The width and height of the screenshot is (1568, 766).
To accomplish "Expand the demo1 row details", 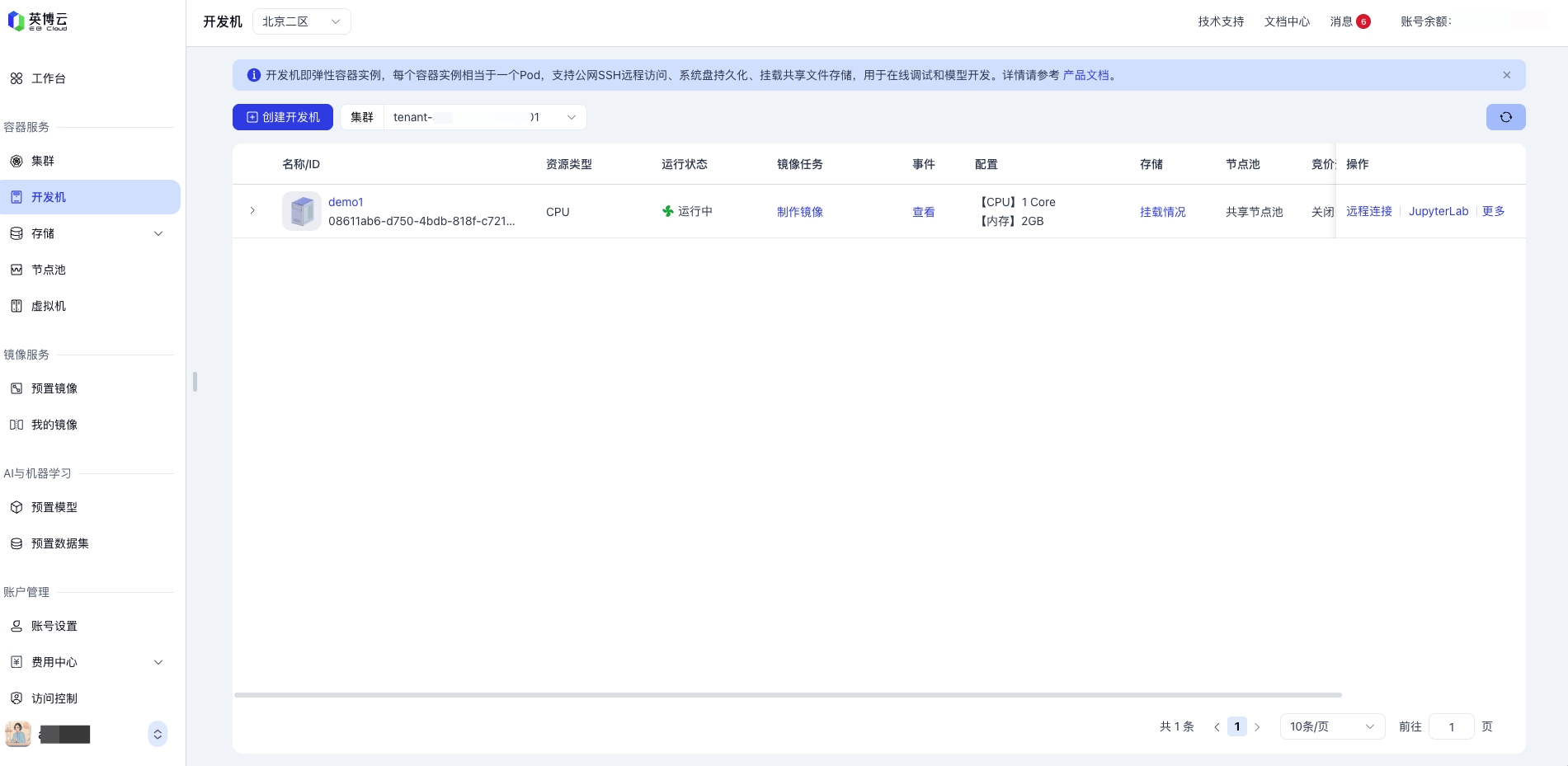I will pyautogui.click(x=252, y=211).
